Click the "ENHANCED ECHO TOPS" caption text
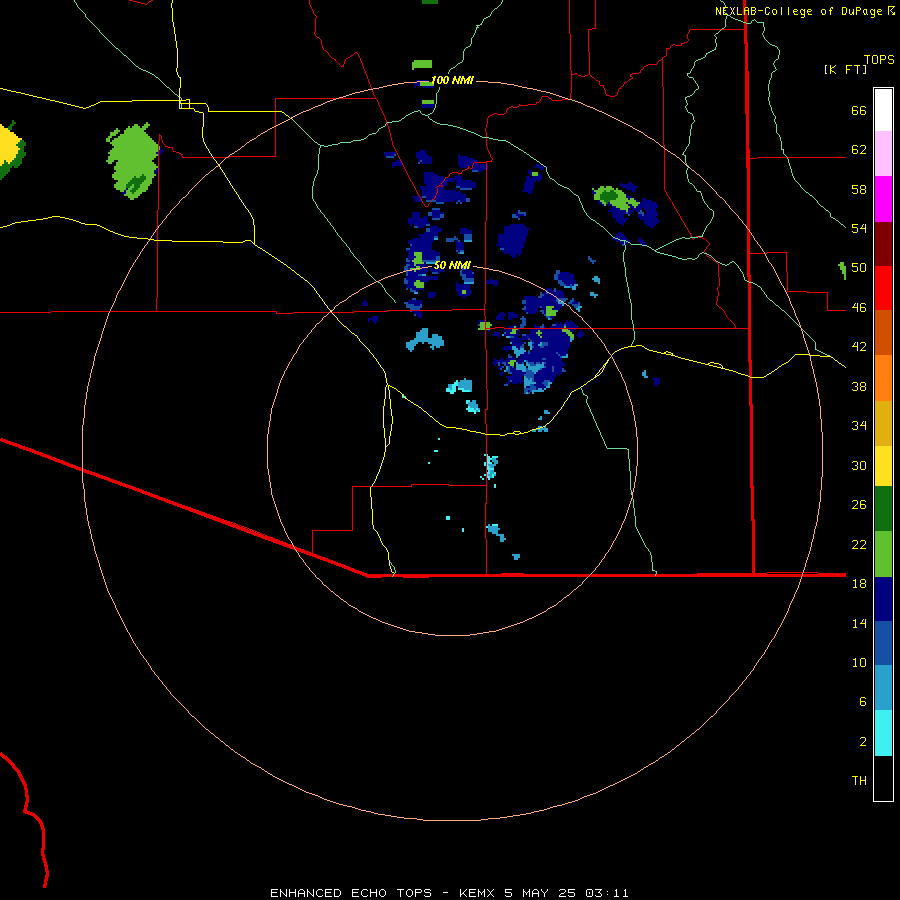900x900 pixels. coord(351,893)
